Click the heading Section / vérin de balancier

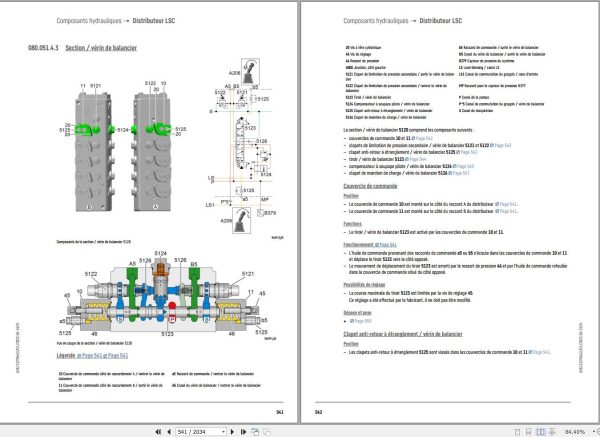[x=101, y=48]
